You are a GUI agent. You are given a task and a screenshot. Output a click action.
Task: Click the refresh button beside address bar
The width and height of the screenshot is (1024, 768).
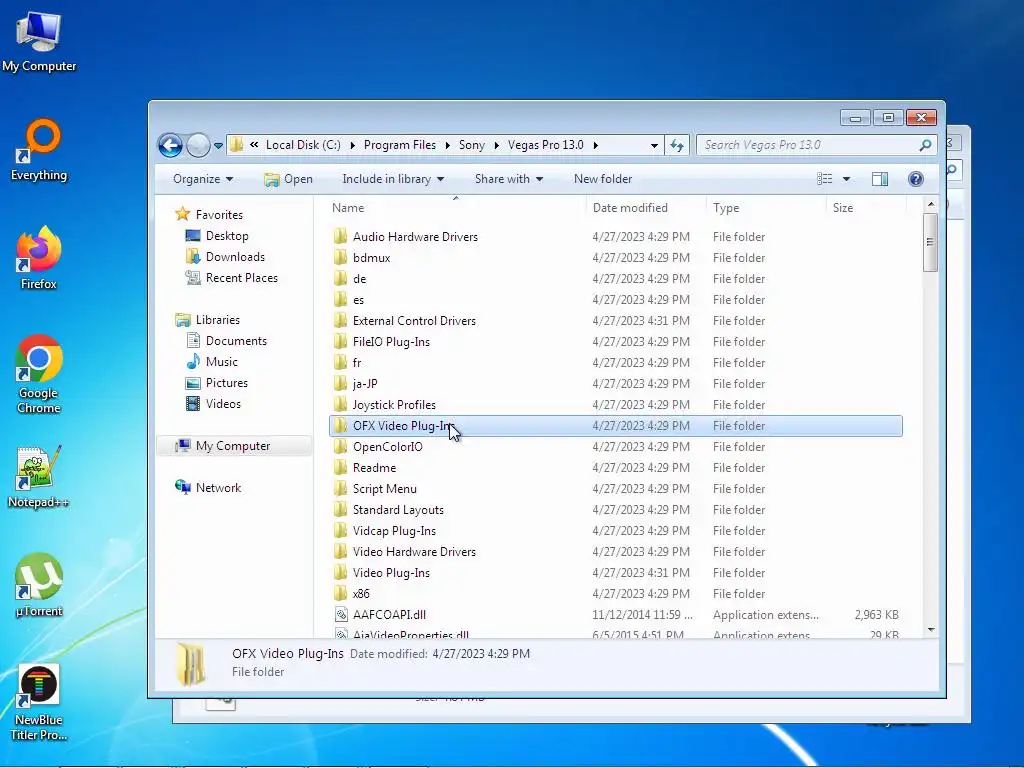[x=677, y=145]
